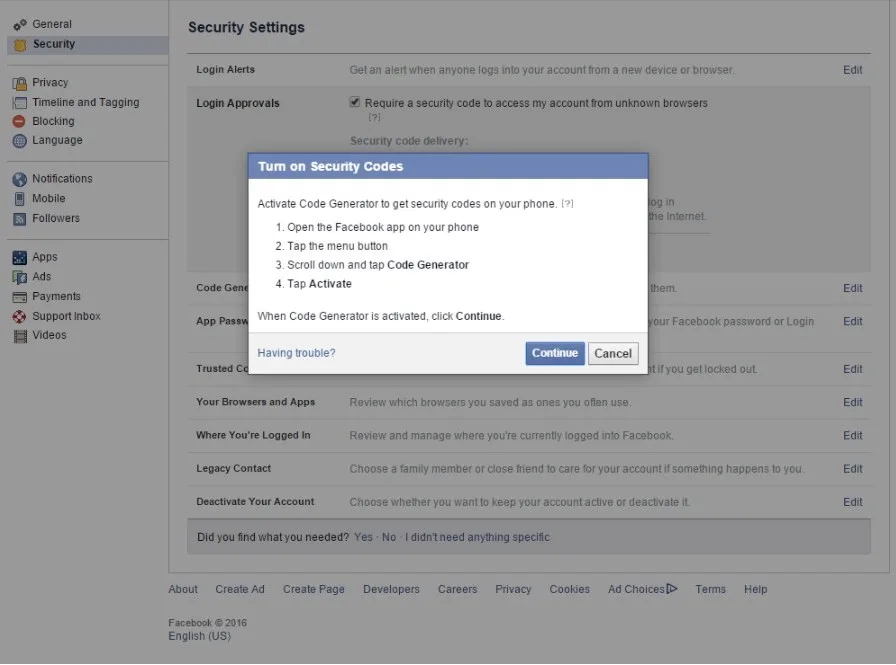This screenshot has height=665, width=896.
Task: Open Developers footer link
Action: [x=391, y=589]
